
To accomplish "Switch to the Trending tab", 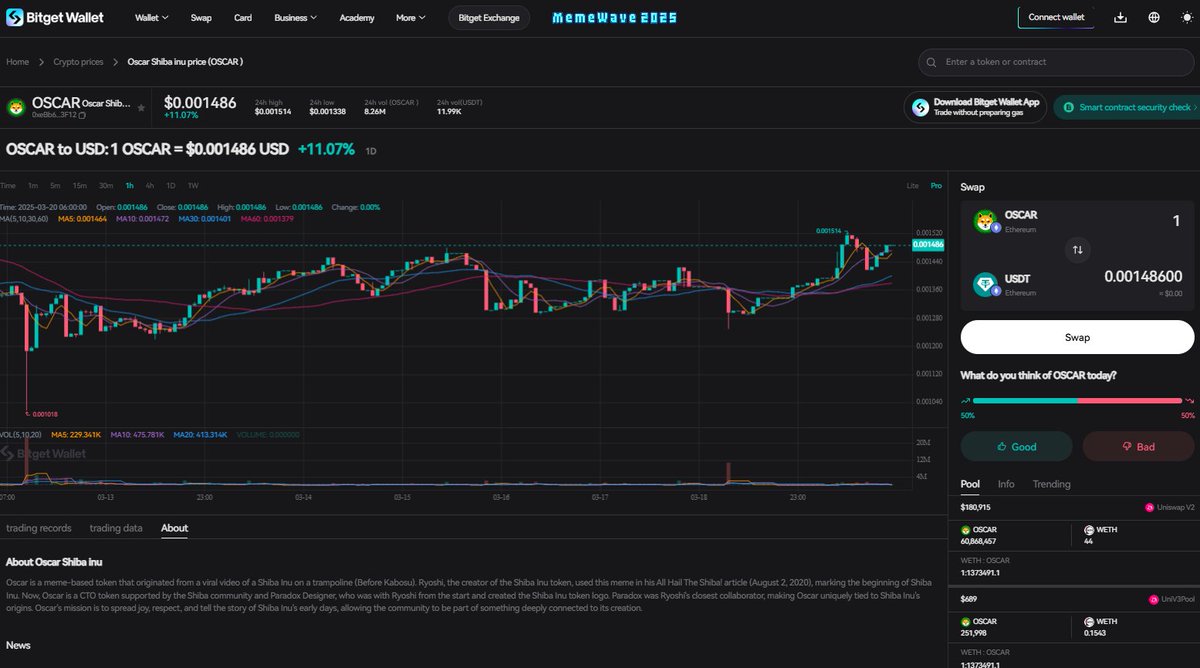I will click(x=1051, y=484).
